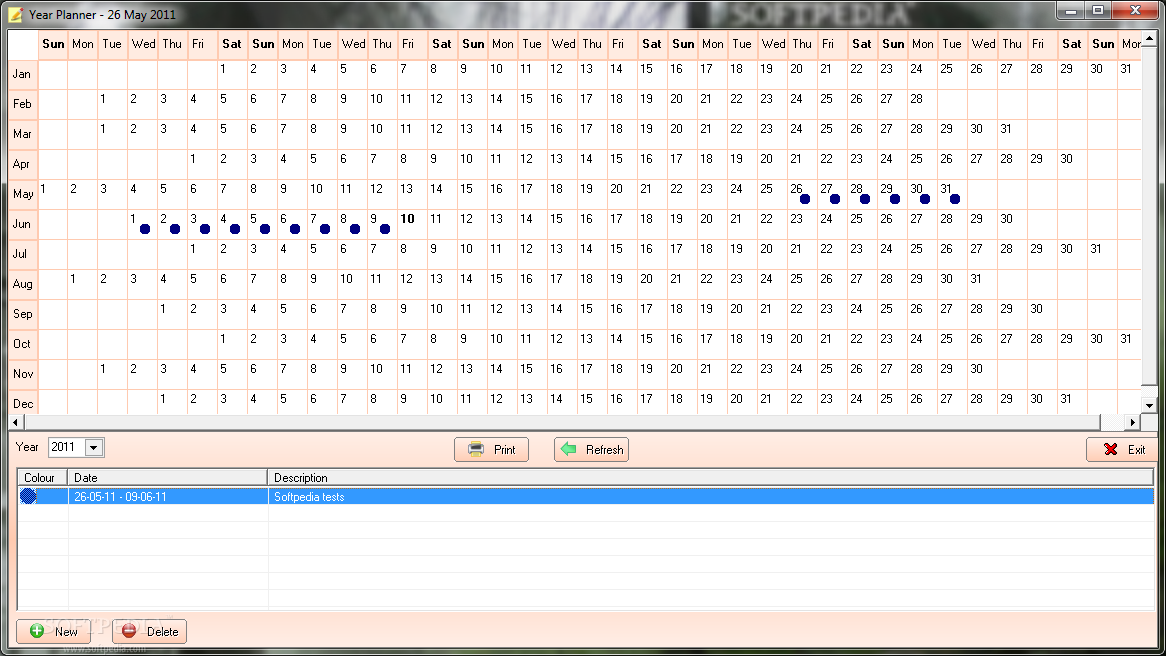
Task: Click the Description column header
Action: [710, 477]
